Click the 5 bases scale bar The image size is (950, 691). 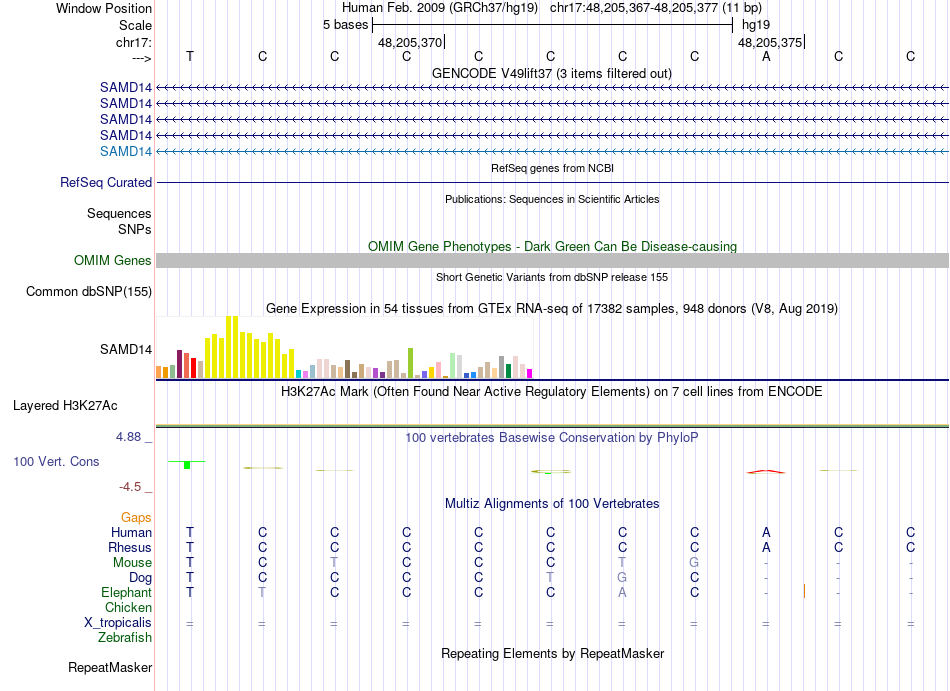[x=553, y=25]
